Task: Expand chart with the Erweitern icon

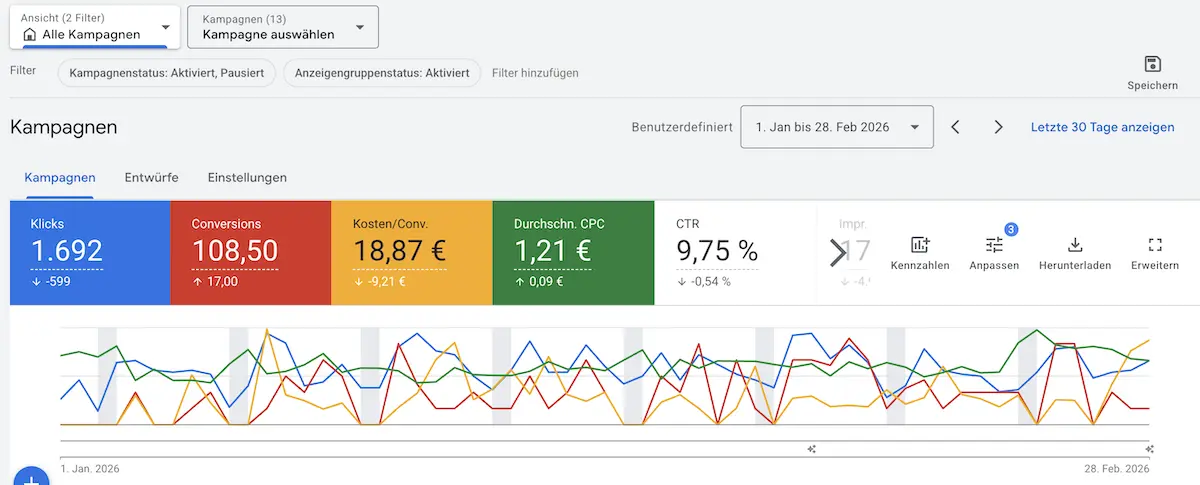Action: 1155,245
